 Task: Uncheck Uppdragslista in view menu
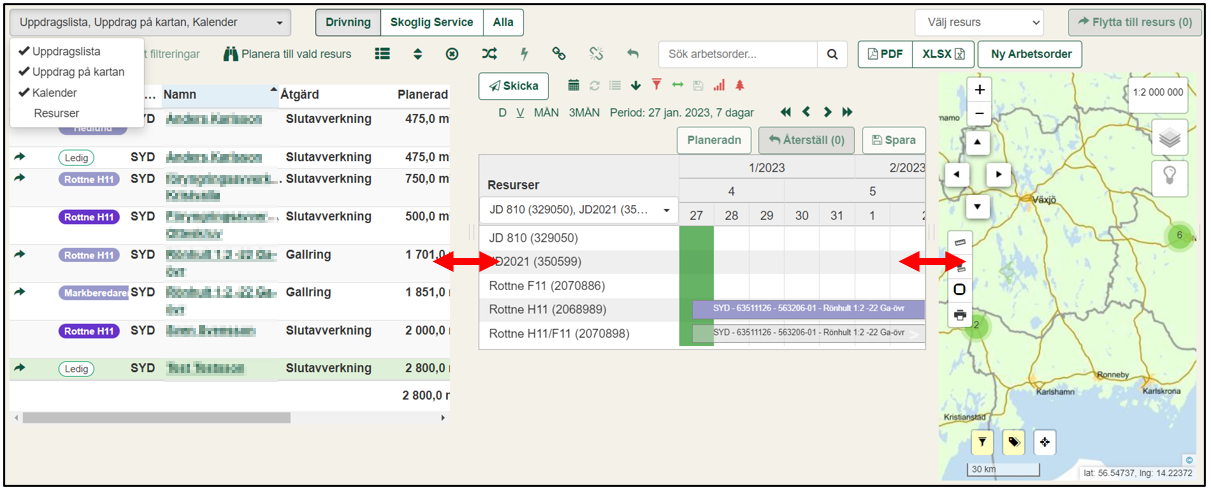(66, 51)
